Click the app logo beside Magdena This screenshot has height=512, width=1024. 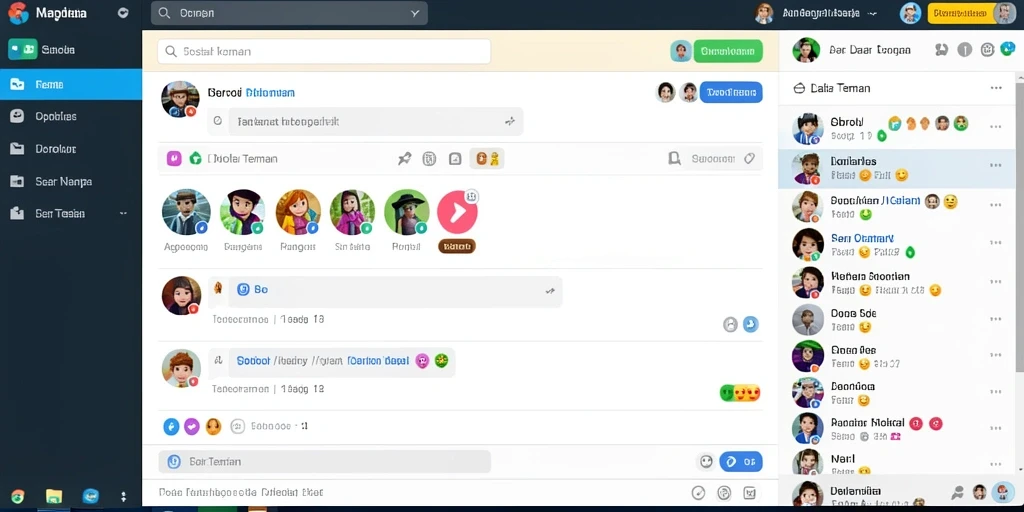(18, 13)
